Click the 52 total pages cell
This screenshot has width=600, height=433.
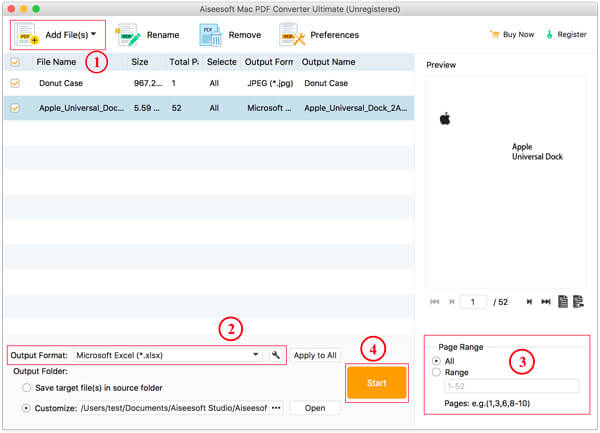[x=176, y=108]
